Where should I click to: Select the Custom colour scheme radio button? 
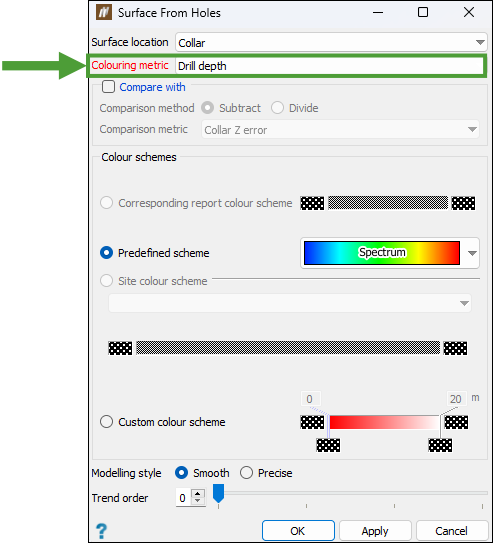point(106,422)
